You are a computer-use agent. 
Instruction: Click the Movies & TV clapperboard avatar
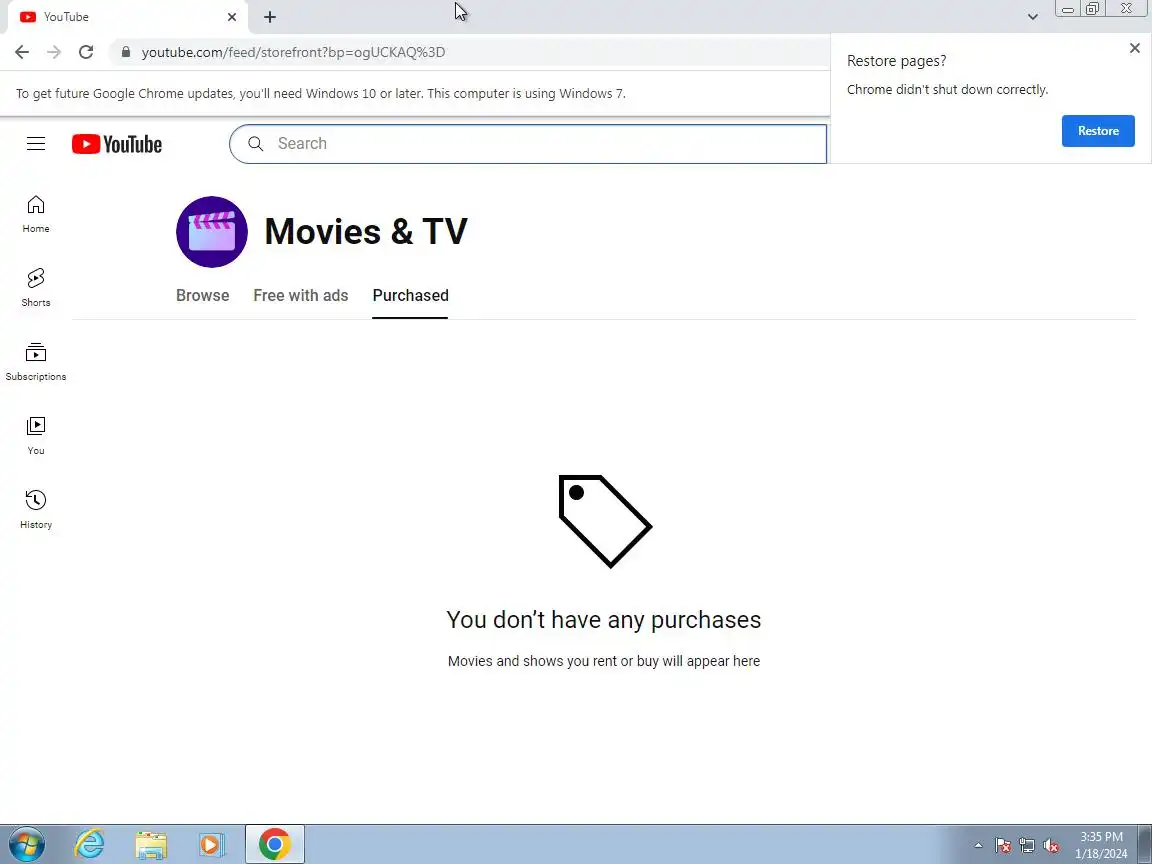pyautogui.click(x=212, y=231)
